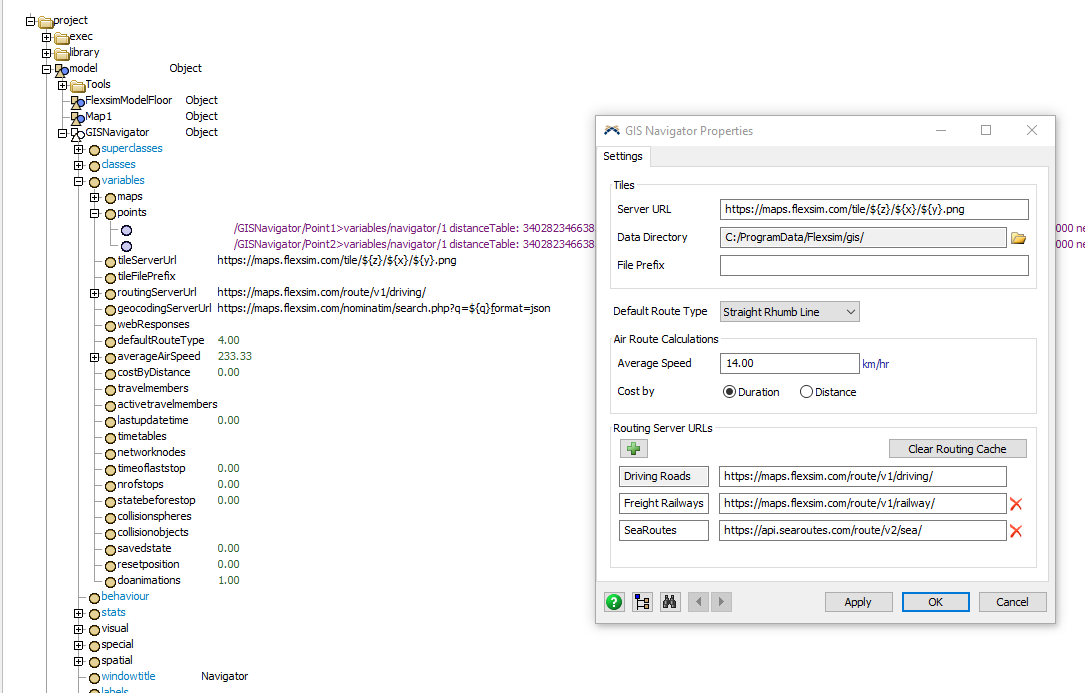This screenshot has height=693, width=1085.
Task: Click the binoculars find icon
Action: 670,602
